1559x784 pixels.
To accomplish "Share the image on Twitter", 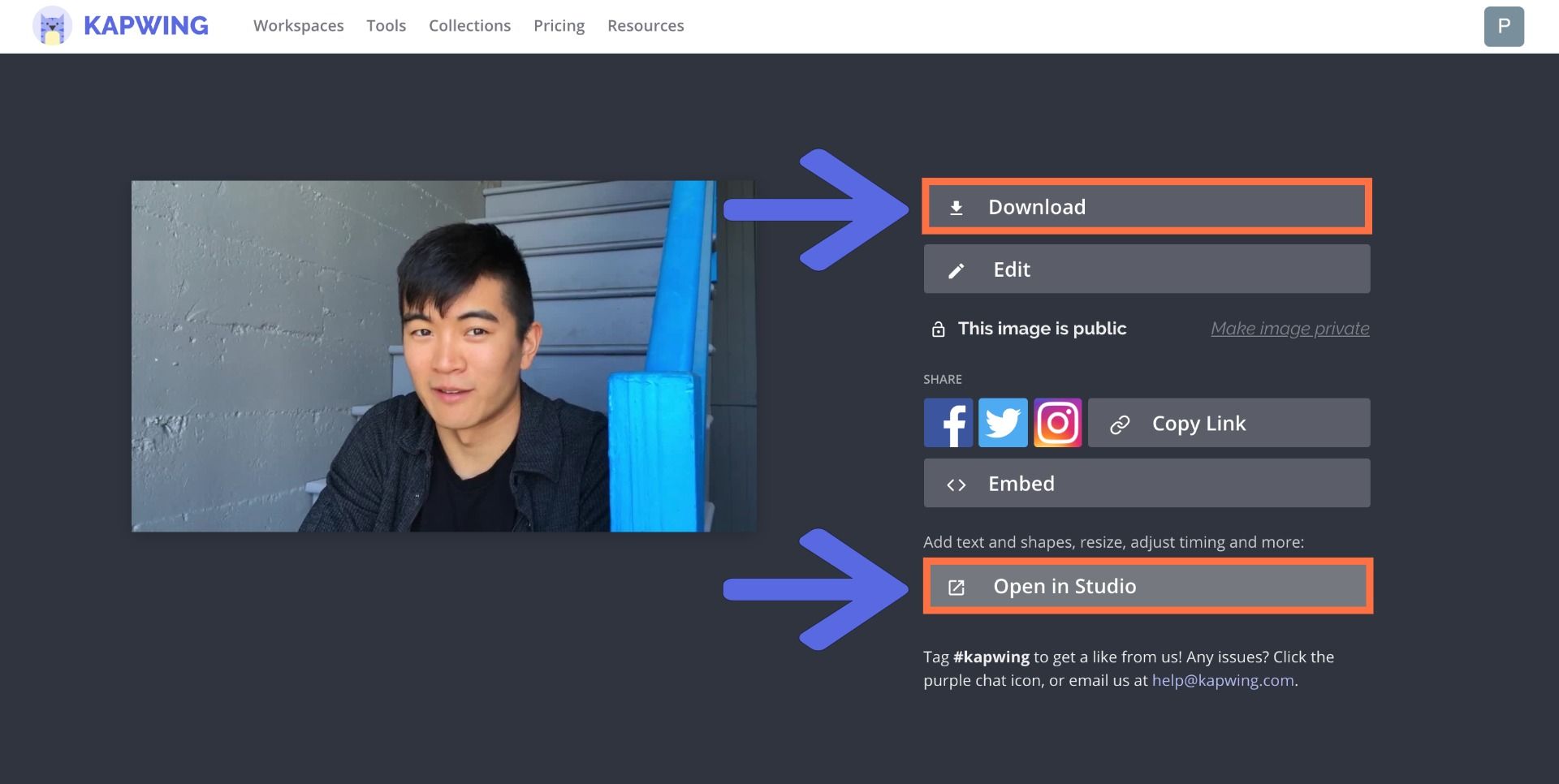I will [1003, 423].
